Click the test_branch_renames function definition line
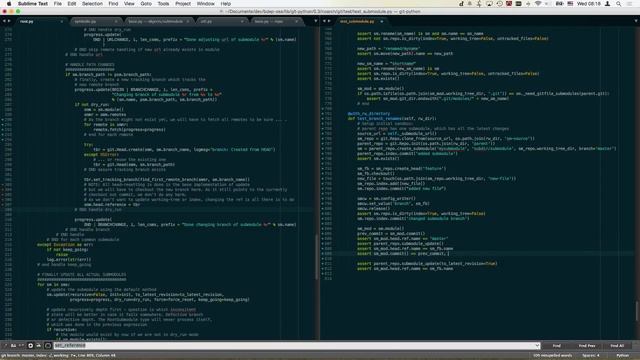 pyautogui.click(x=392, y=118)
